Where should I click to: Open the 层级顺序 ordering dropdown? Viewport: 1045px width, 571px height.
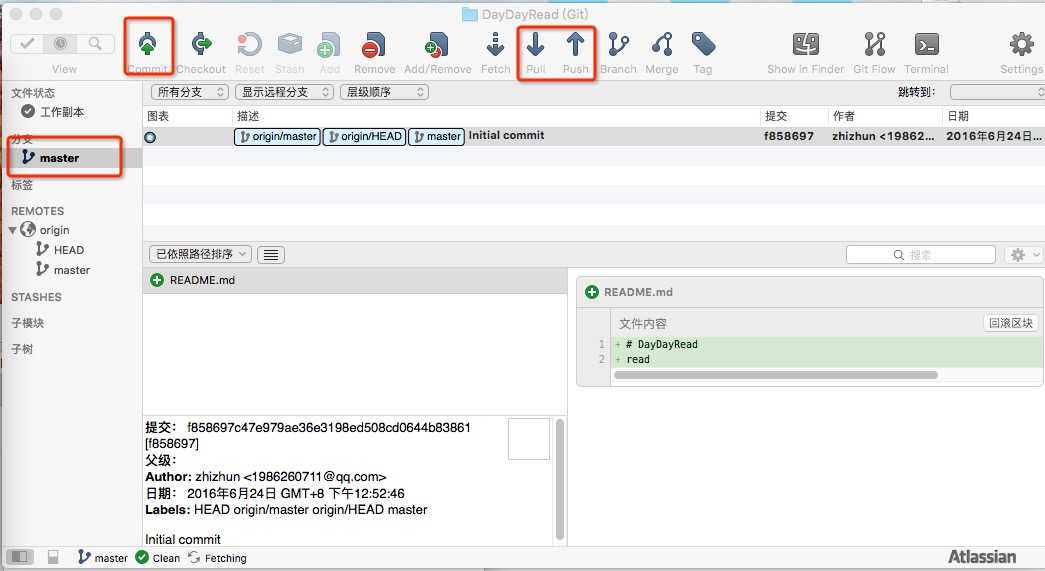[384, 92]
